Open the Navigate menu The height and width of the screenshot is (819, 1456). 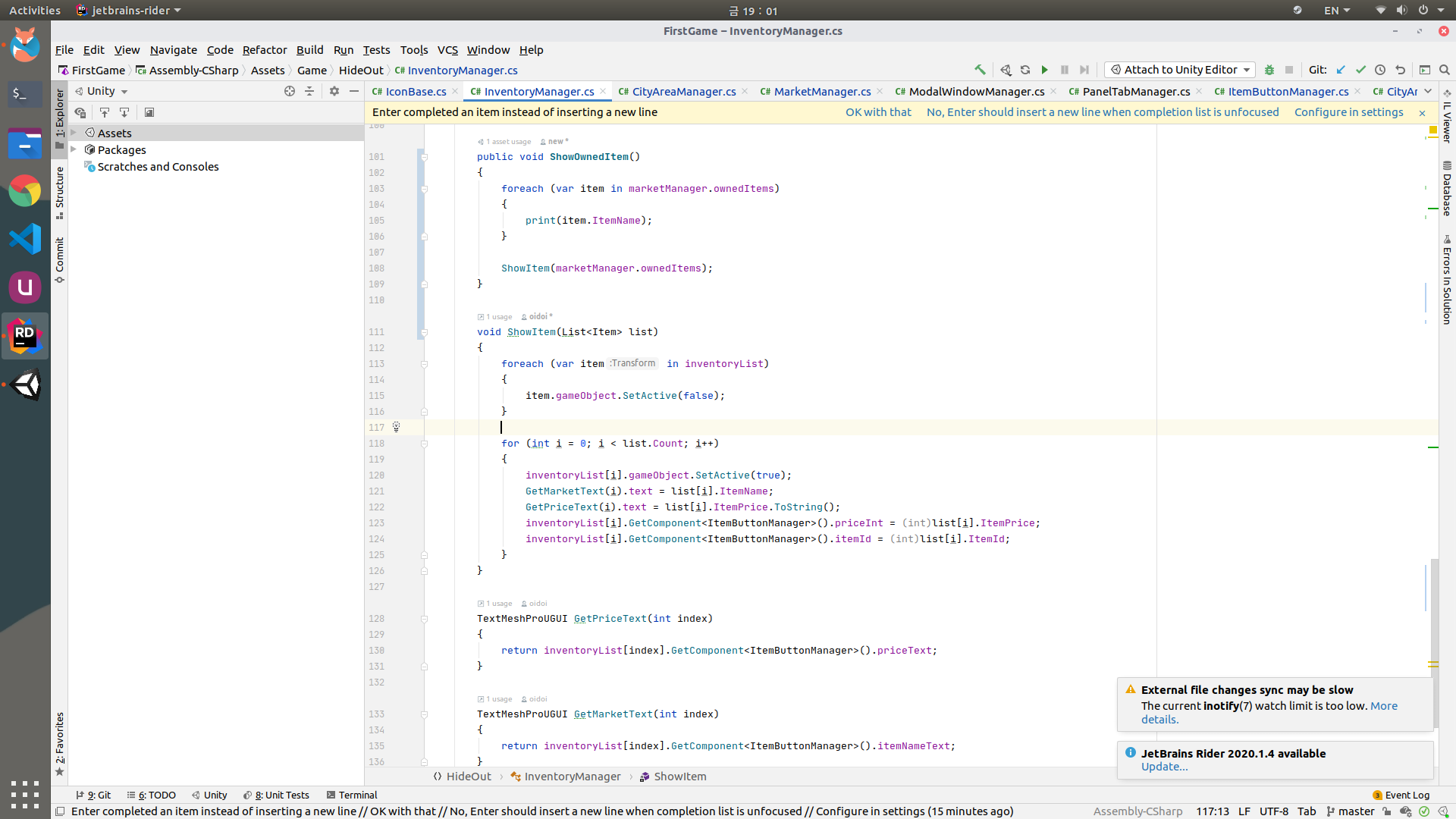tap(174, 50)
